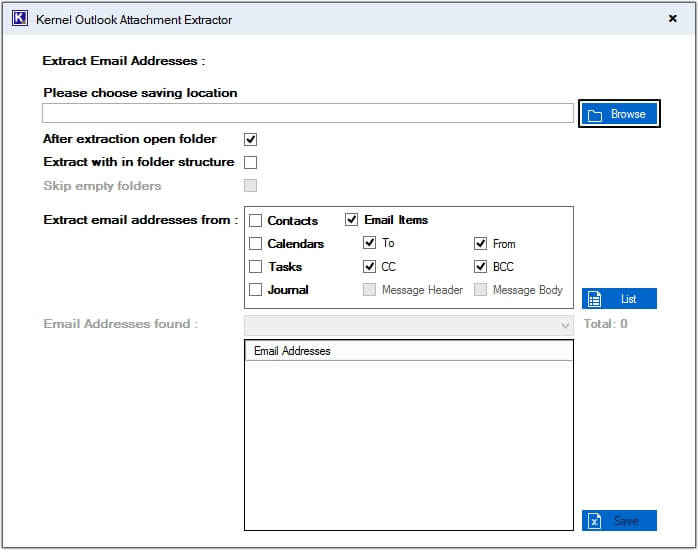Click the Browse button

click(619, 114)
